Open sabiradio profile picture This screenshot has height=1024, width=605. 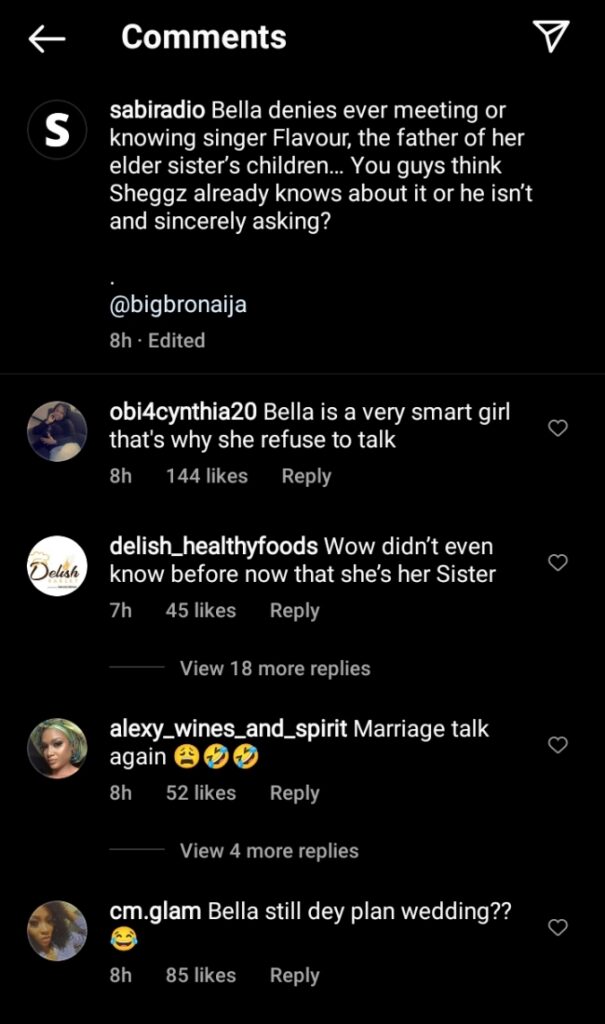coord(57,133)
